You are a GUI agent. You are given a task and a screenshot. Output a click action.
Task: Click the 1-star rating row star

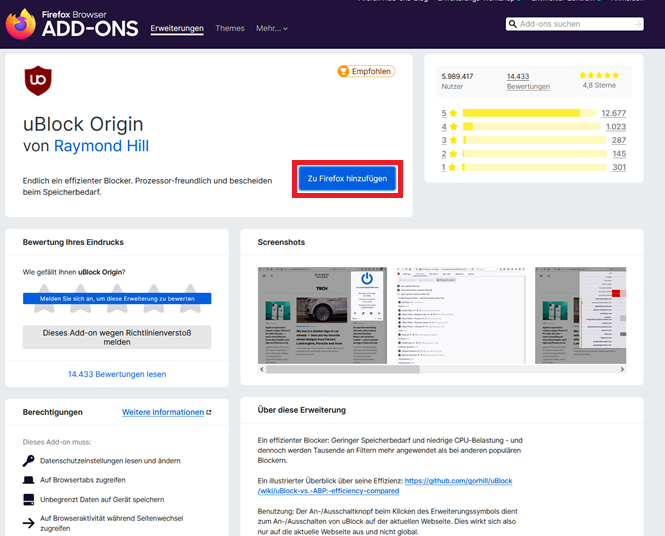click(455, 167)
